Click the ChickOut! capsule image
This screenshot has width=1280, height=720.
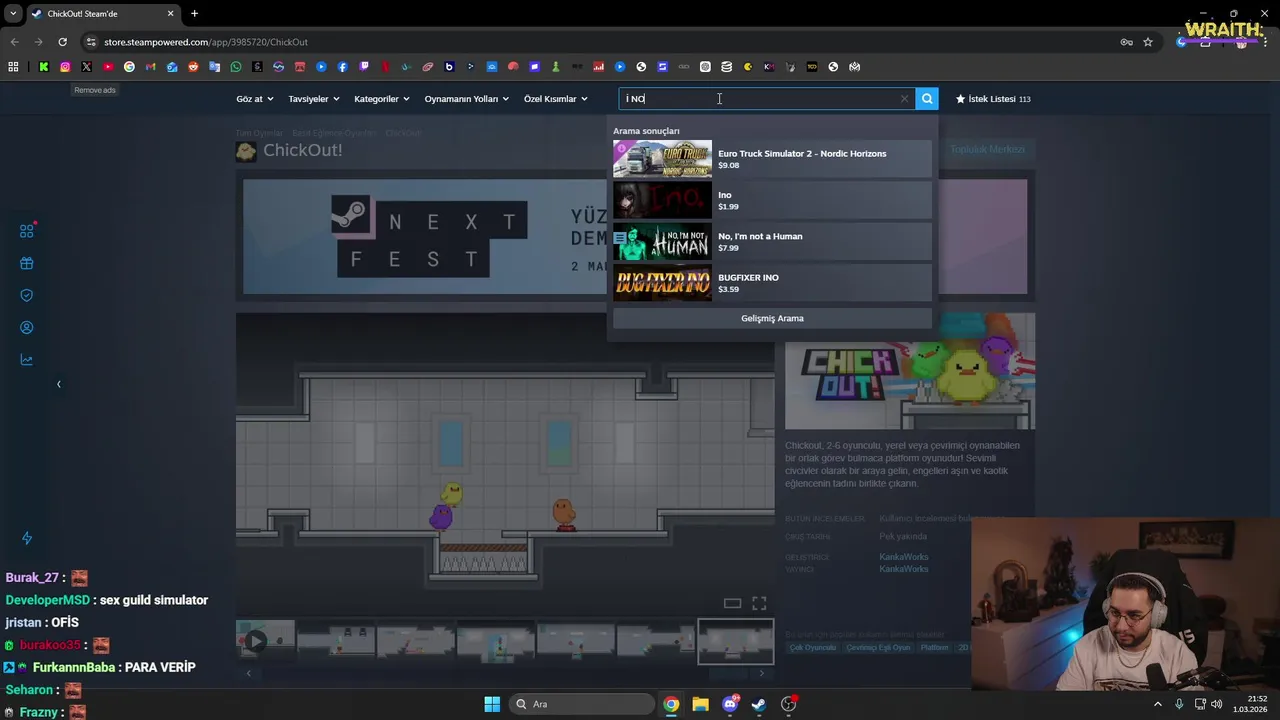910,371
